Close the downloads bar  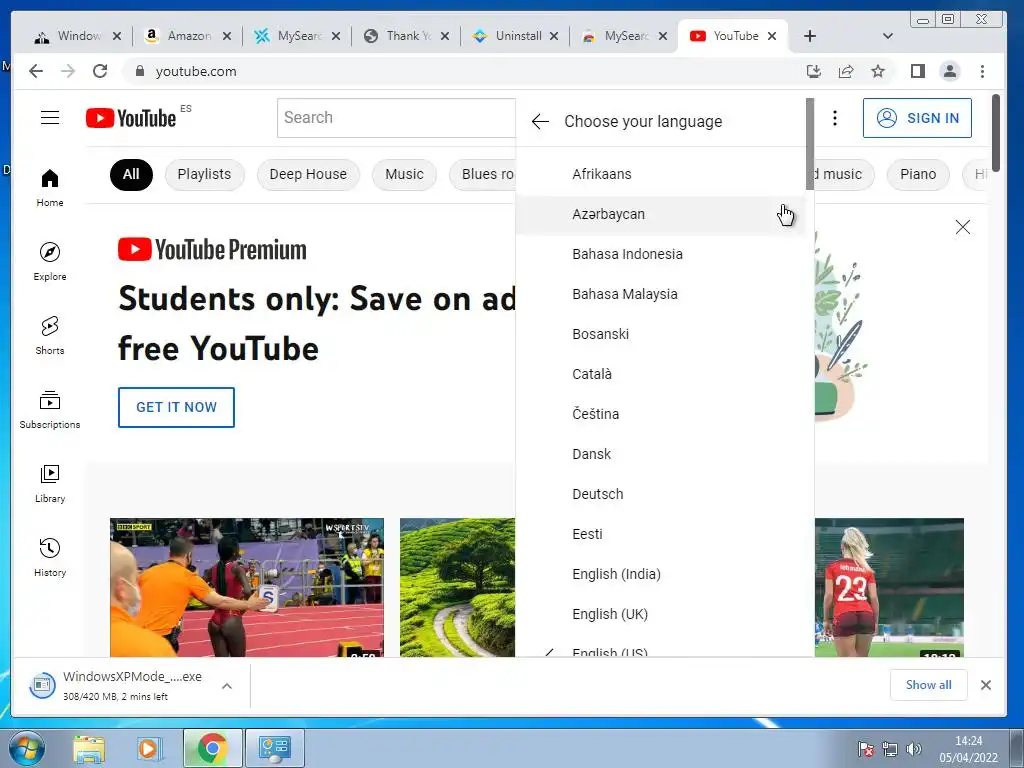click(x=985, y=685)
